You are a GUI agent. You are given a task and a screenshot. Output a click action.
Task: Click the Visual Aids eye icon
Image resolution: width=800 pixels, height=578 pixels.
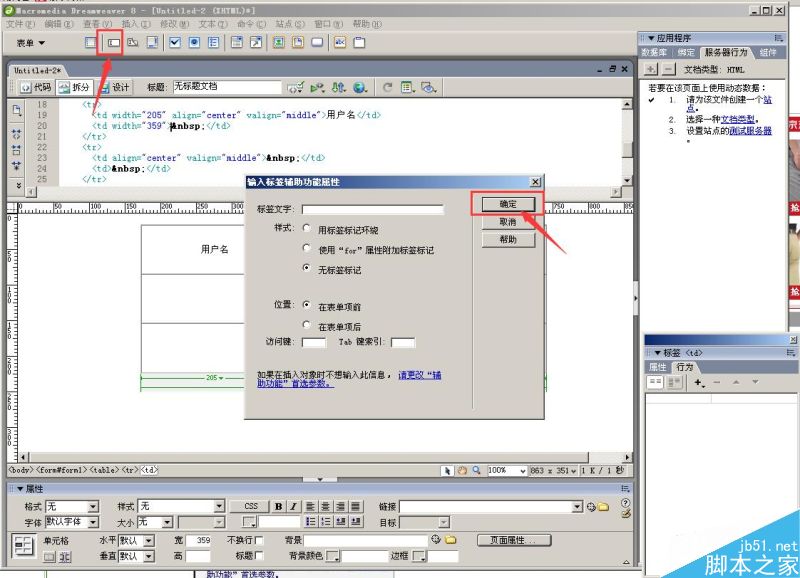click(429, 88)
